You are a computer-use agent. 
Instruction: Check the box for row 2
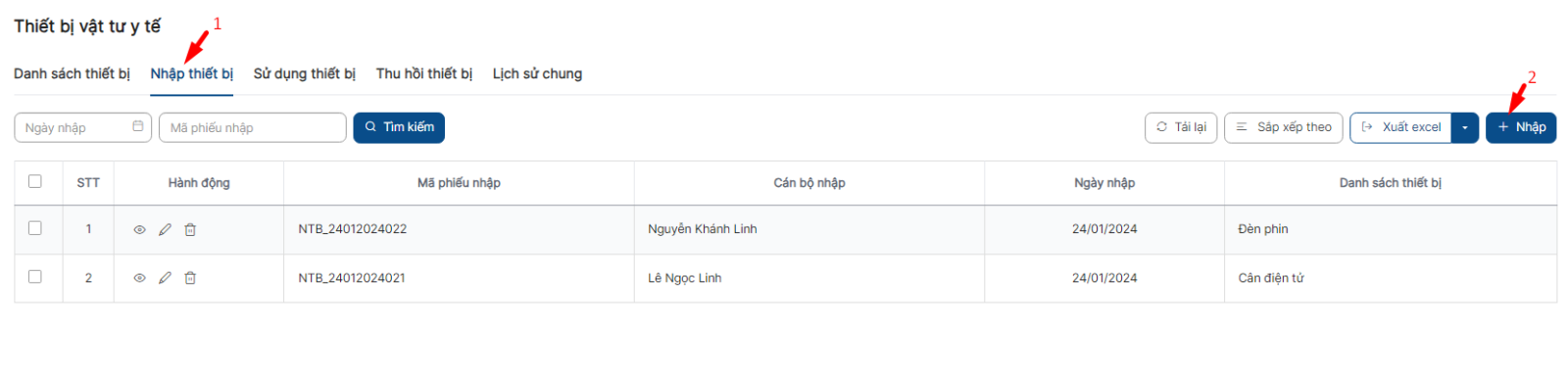pos(35,277)
